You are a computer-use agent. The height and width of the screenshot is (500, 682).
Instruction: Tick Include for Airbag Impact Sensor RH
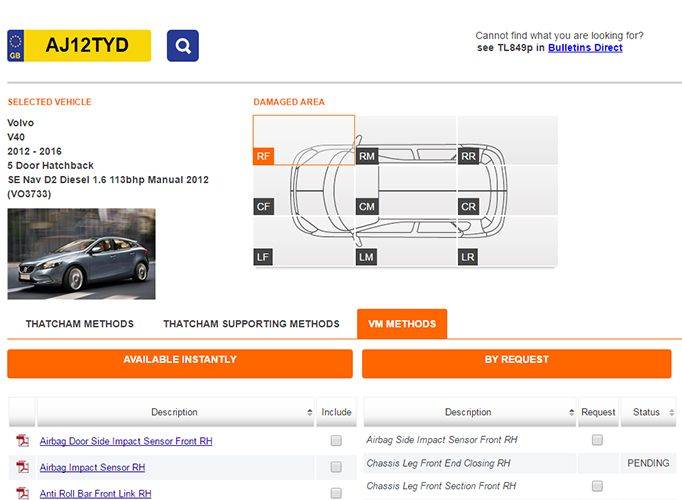(x=336, y=467)
